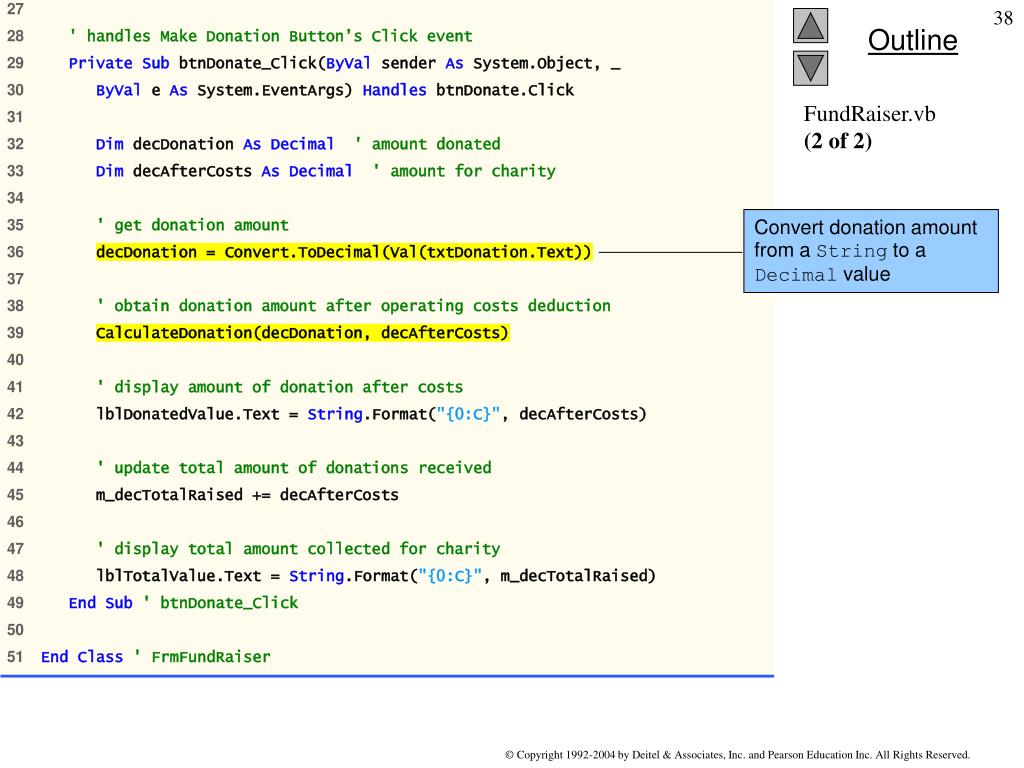Click the "get donation amount" comment
Screen dimensions: 1024x768
[x=192, y=225]
